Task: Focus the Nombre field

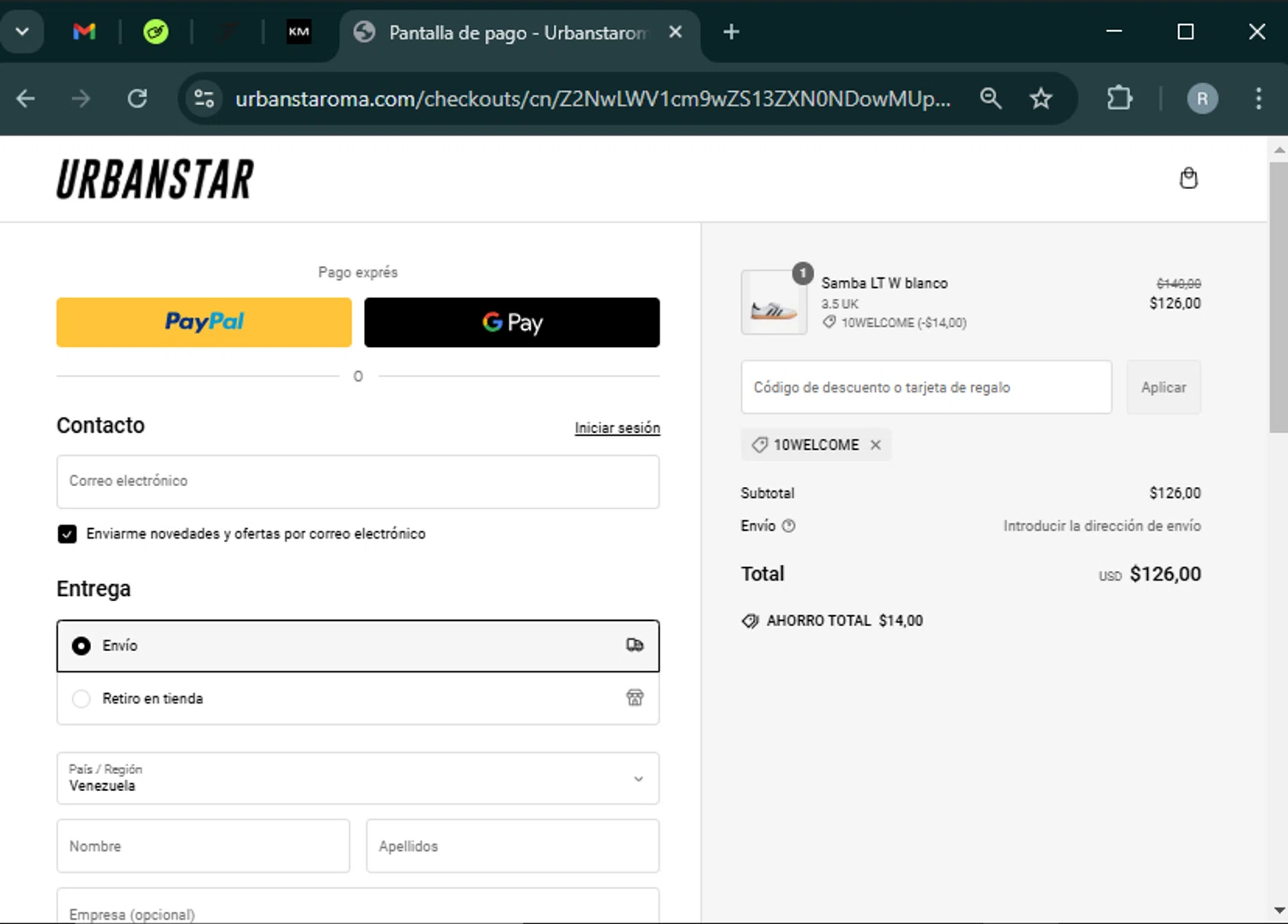Action: point(204,846)
